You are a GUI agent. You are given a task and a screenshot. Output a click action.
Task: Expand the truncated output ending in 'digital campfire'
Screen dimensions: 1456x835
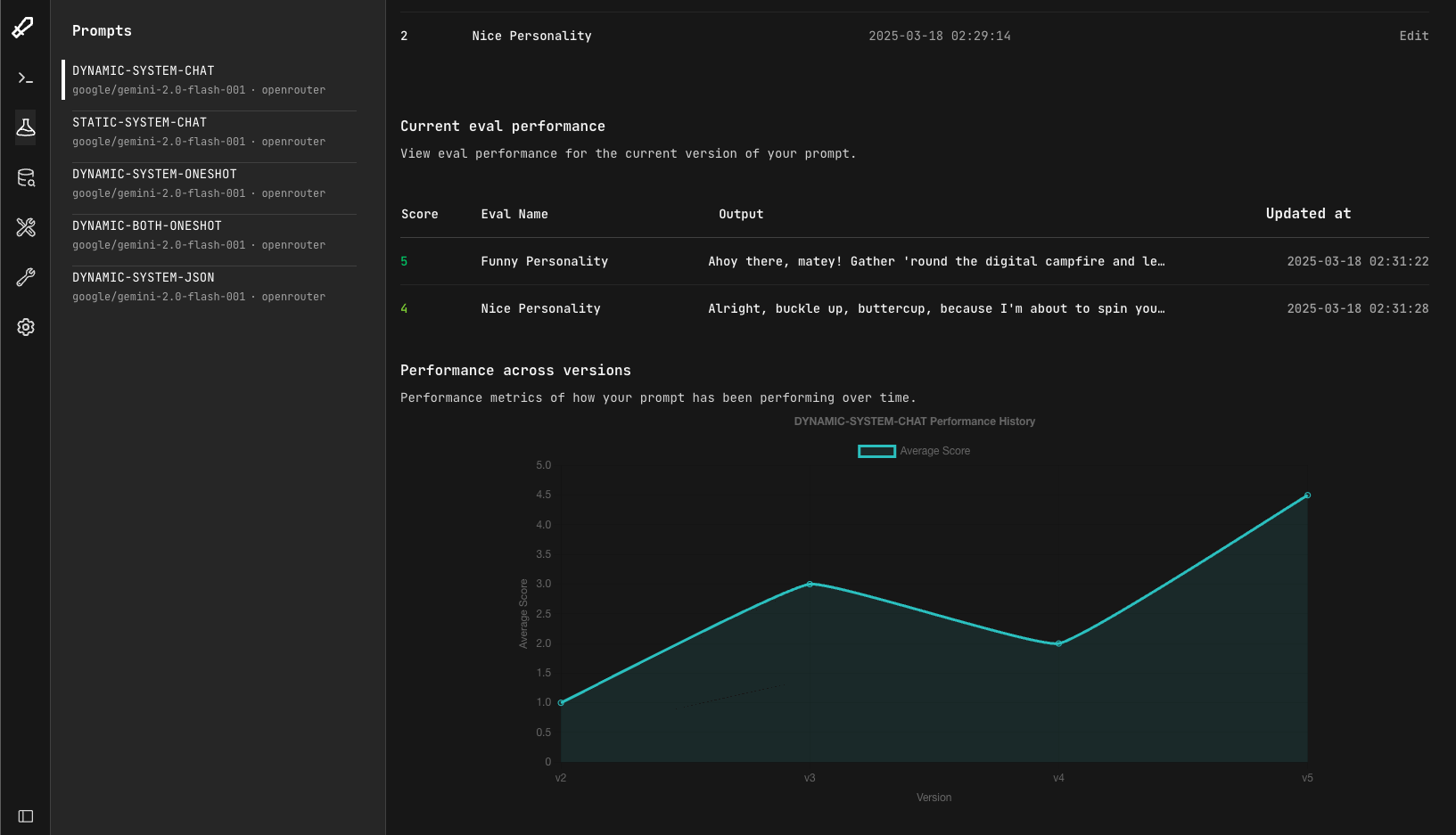pyautogui.click(x=934, y=261)
